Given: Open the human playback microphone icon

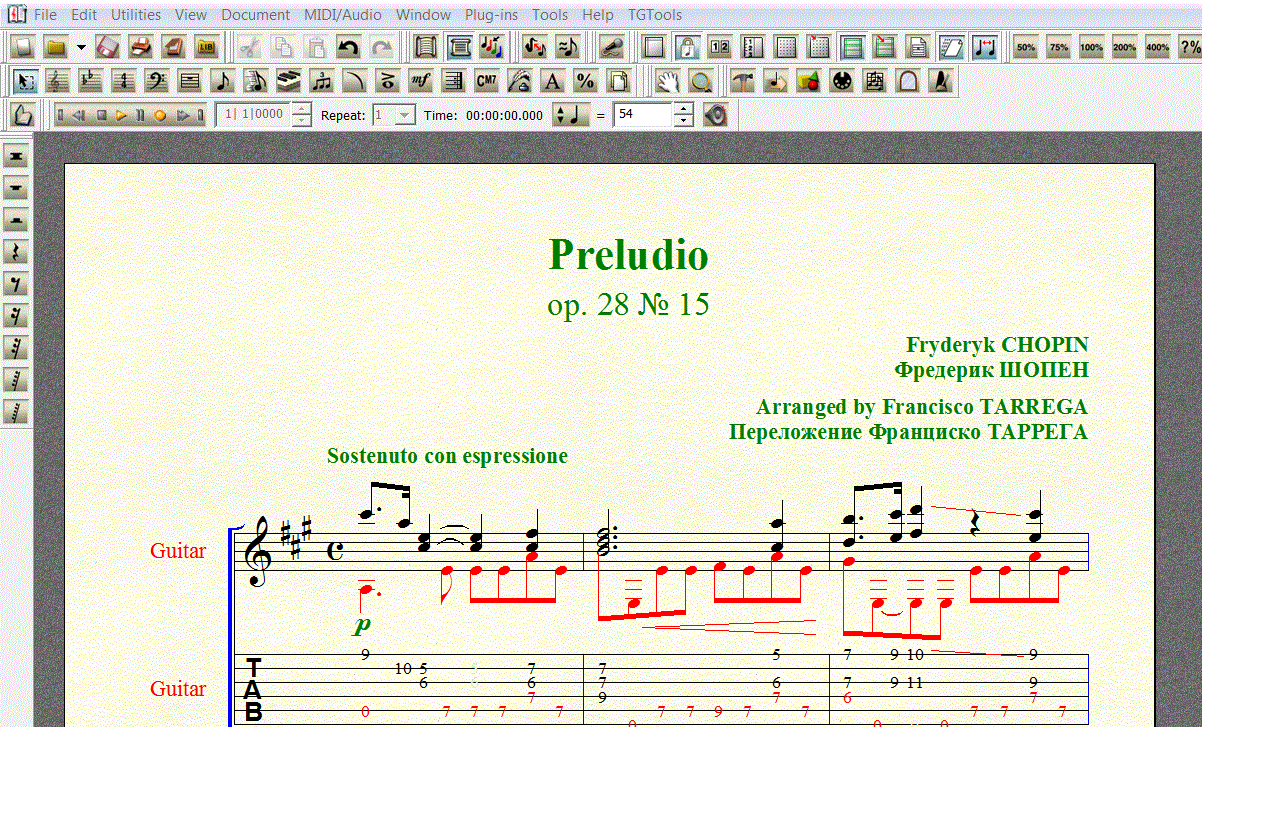Looking at the screenshot, I should [x=612, y=47].
